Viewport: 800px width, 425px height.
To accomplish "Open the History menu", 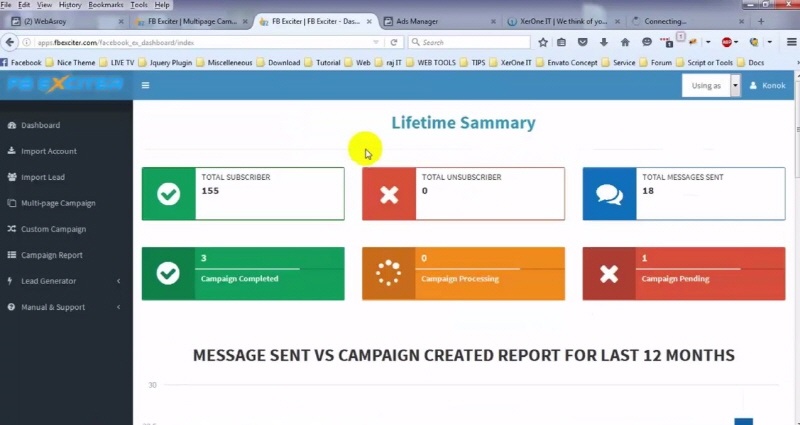I will pyautogui.click(x=70, y=5).
